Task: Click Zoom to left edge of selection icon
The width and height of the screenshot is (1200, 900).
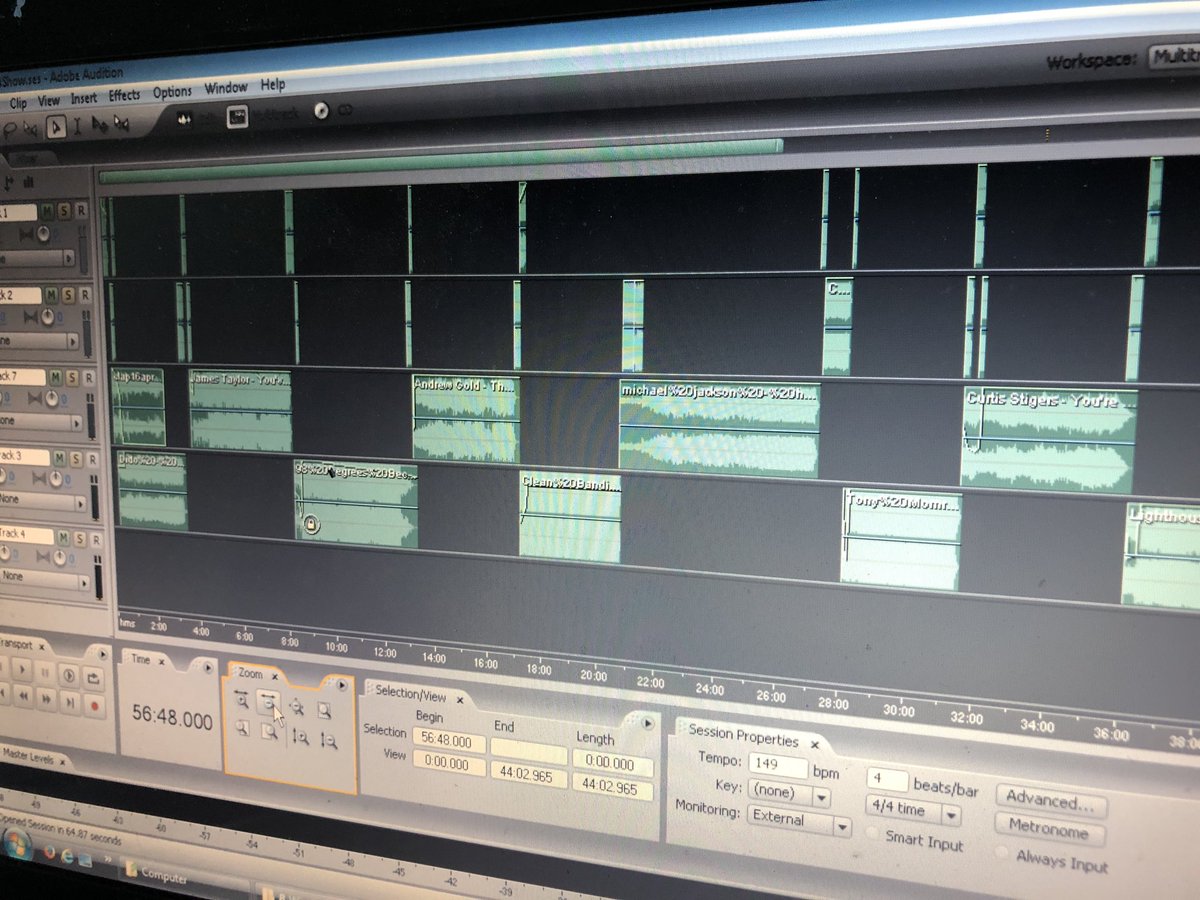Action: point(242,727)
